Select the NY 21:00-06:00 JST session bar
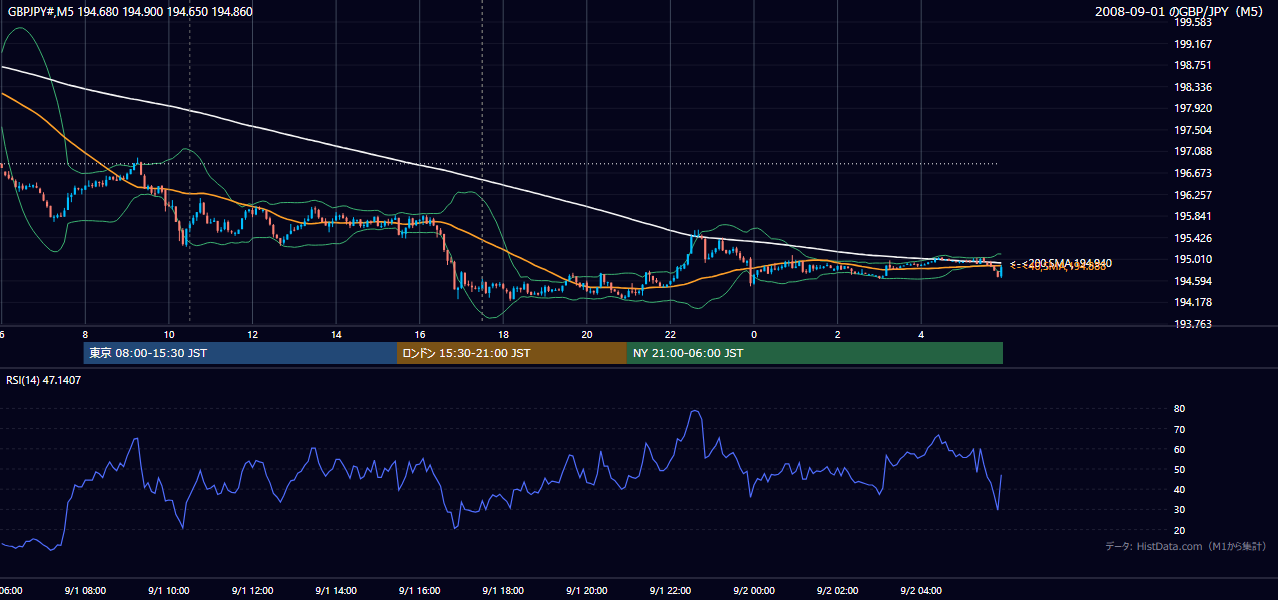This screenshot has height=600, width=1278. [815, 353]
